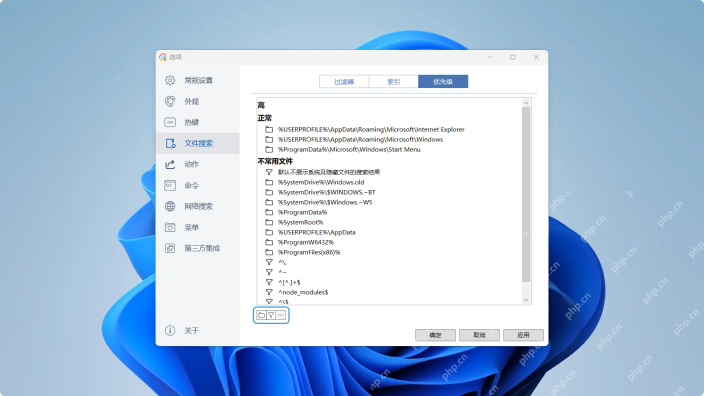
Task: Open the 菜单 menu section
Action: tap(198, 227)
